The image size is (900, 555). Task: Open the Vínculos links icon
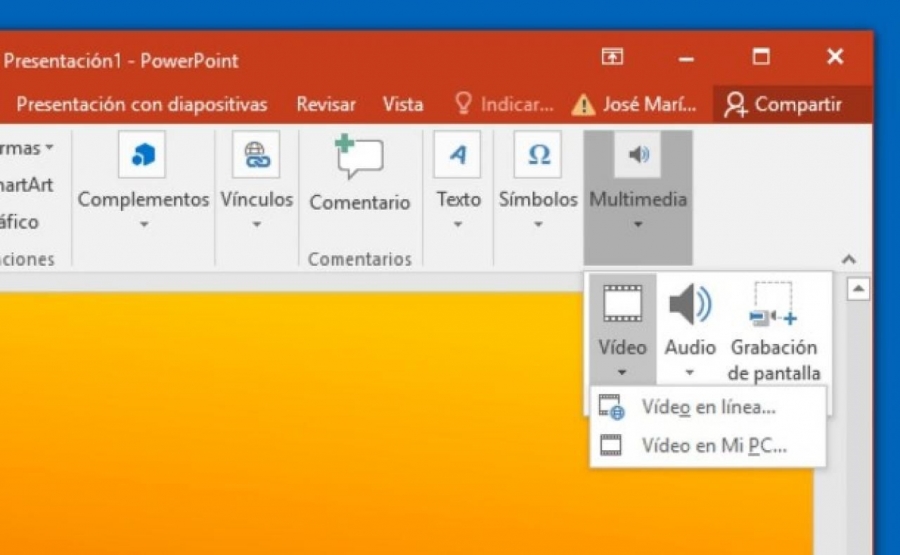click(x=256, y=154)
